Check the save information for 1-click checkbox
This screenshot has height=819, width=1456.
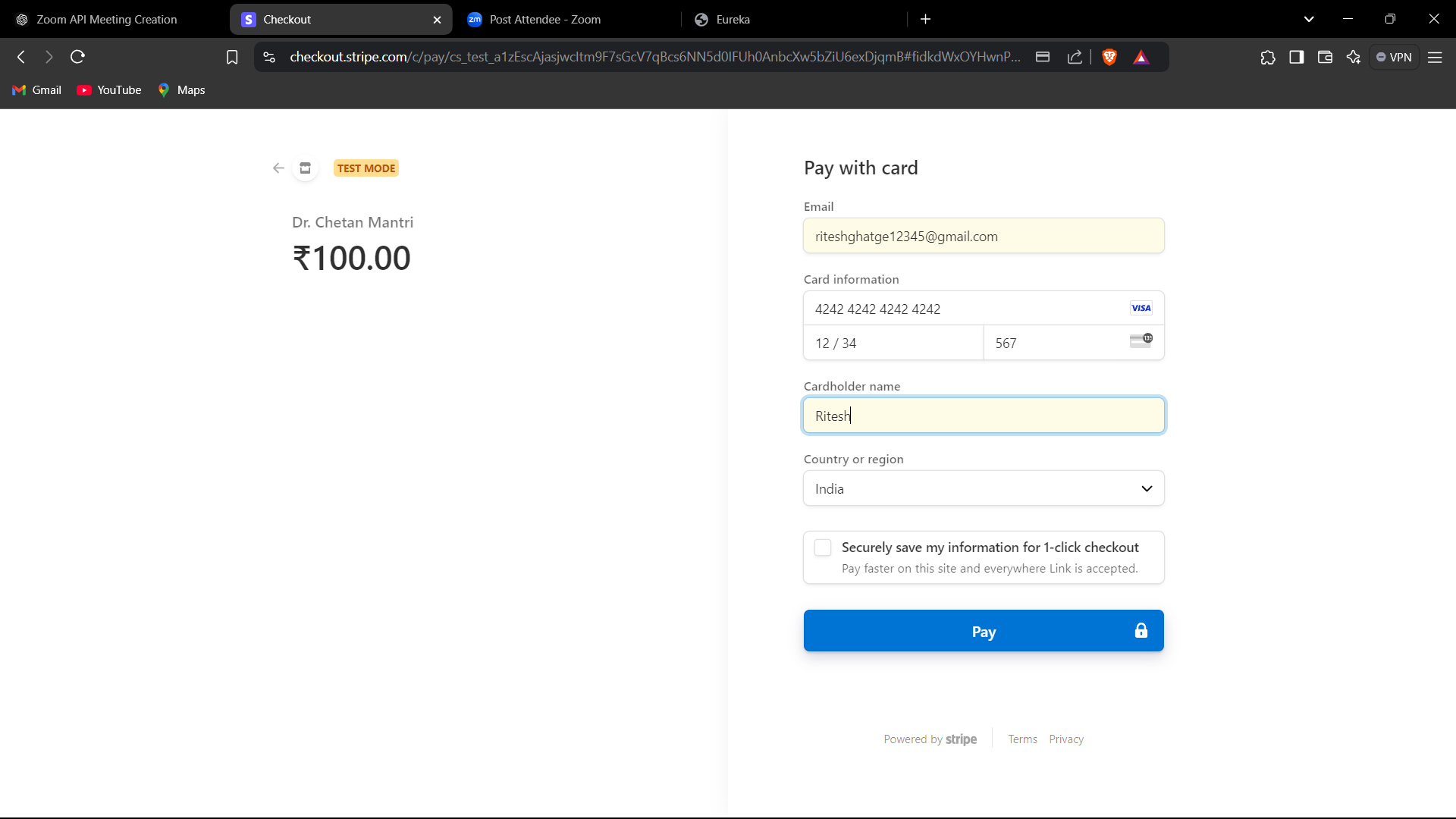click(823, 548)
